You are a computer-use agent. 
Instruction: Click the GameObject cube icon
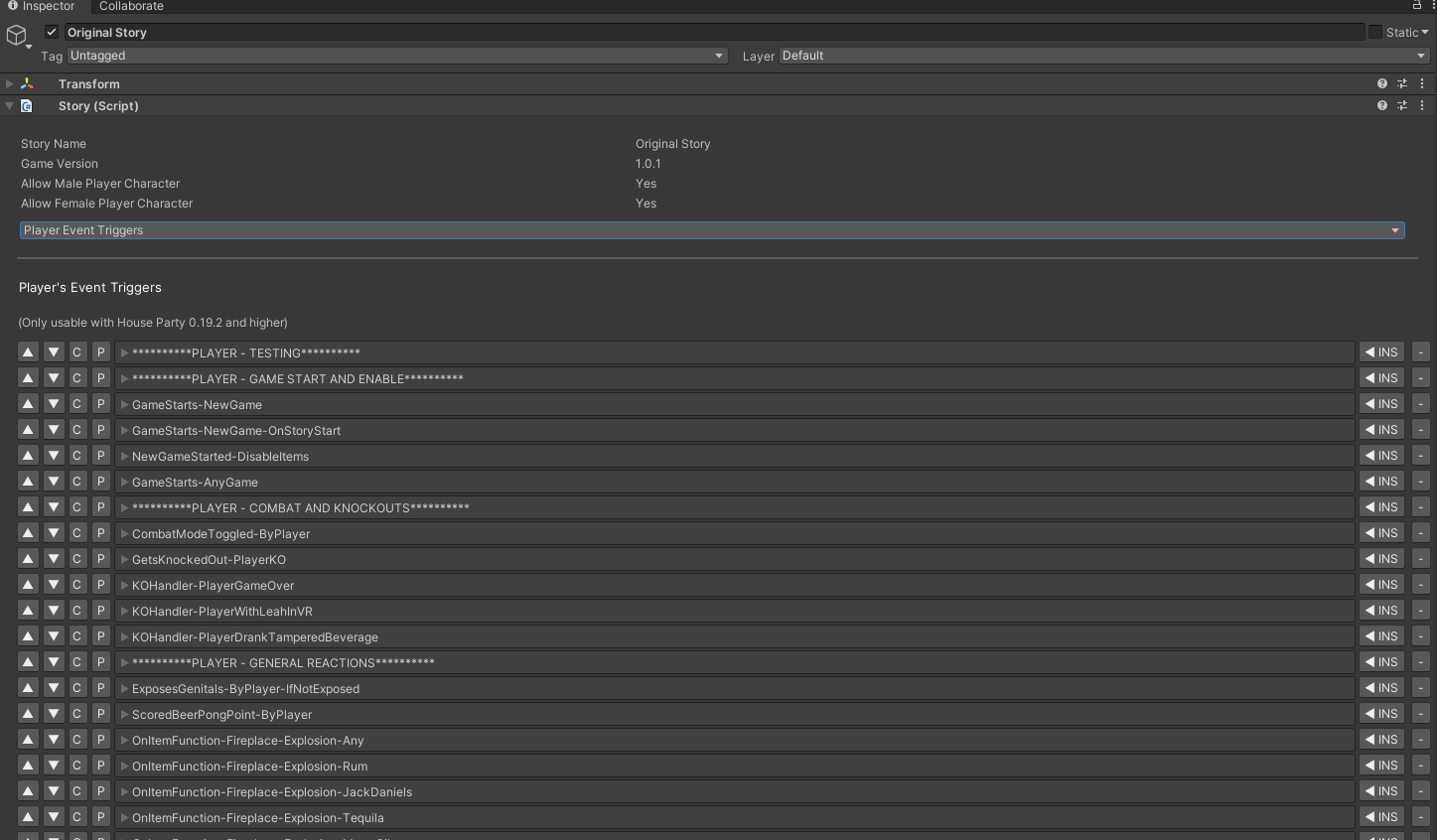tap(17, 37)
